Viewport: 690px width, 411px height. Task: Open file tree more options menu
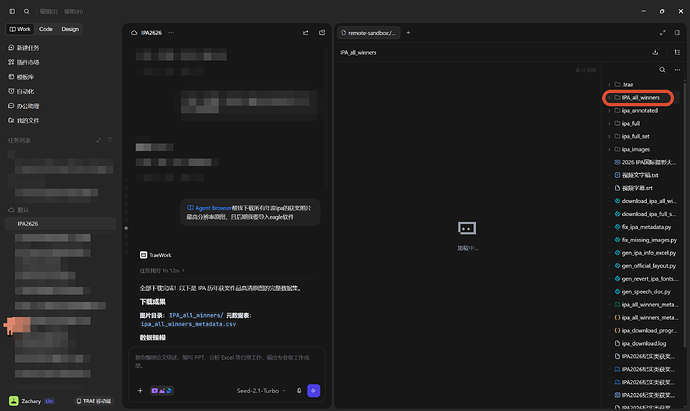[677, 70]
